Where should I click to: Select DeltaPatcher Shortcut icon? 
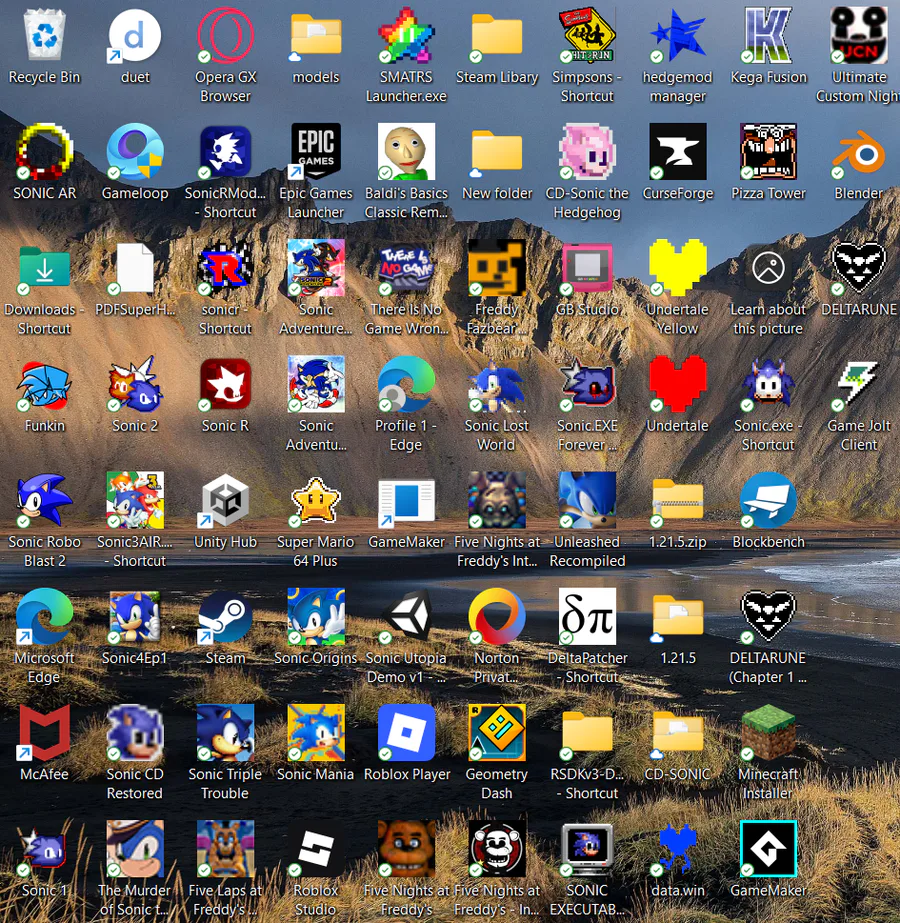[587, 616]
